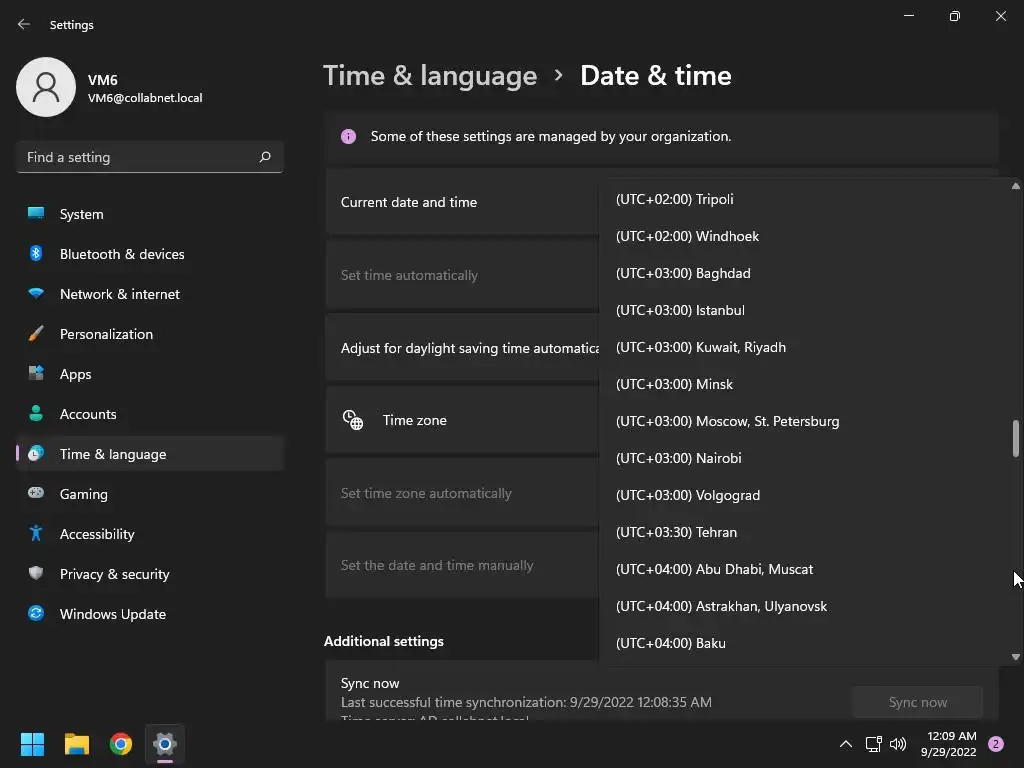Show hidden tray icons chevron
This screenshot has width=1024, height=768.
(x=846, y=744)
